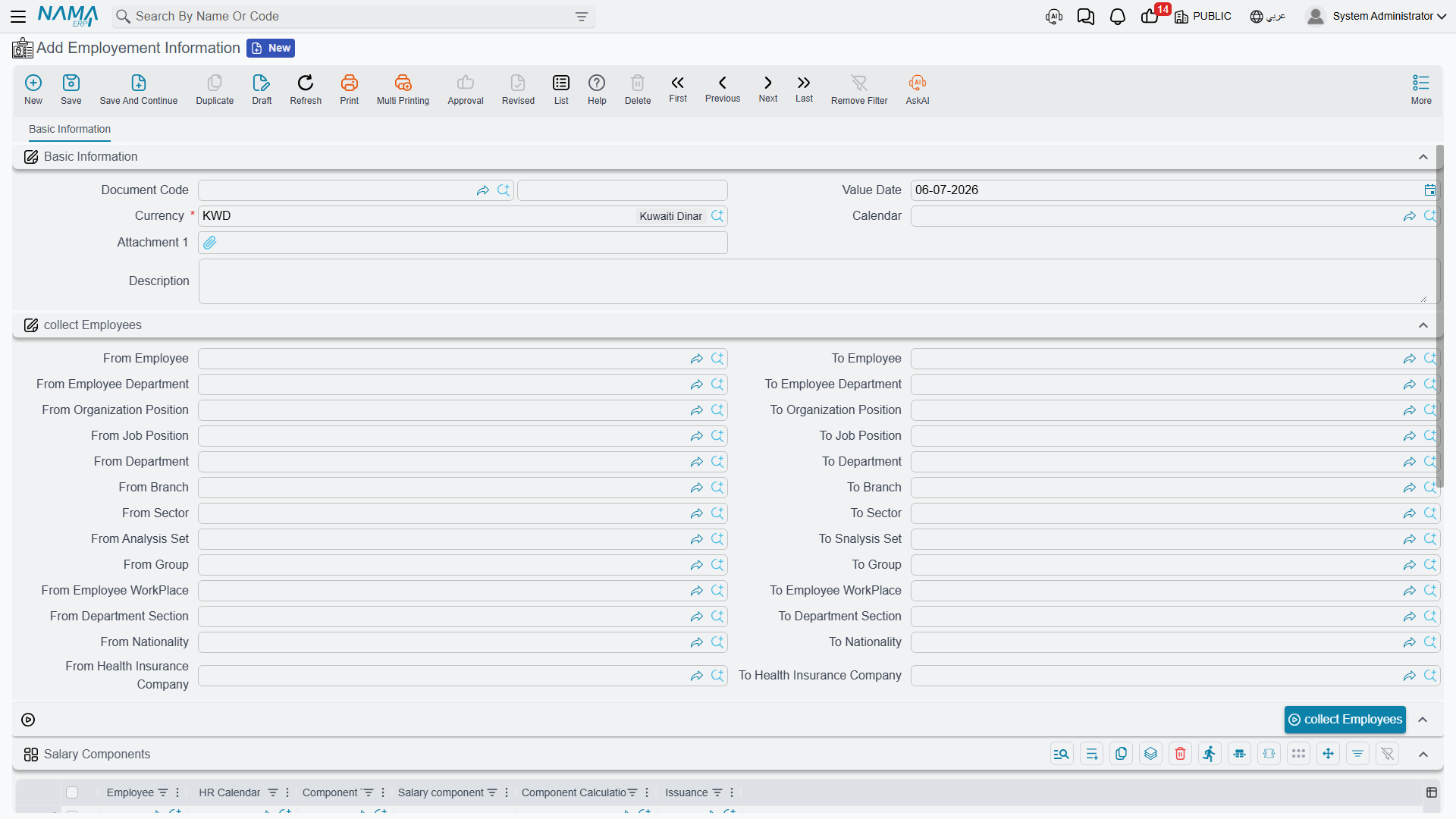
Task: Open From Branch lookup search
Action: pyautogui.click(x=717, y=488)
